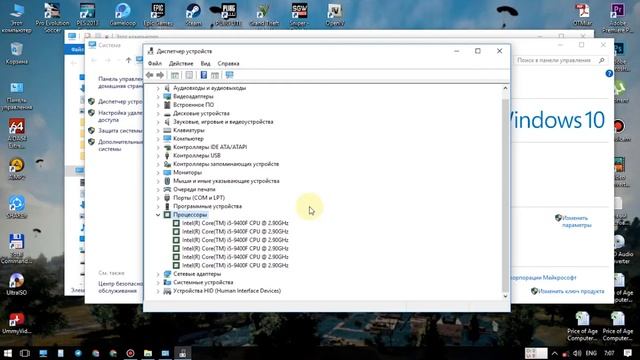Expand the Системные устройства node

(158, 282)
